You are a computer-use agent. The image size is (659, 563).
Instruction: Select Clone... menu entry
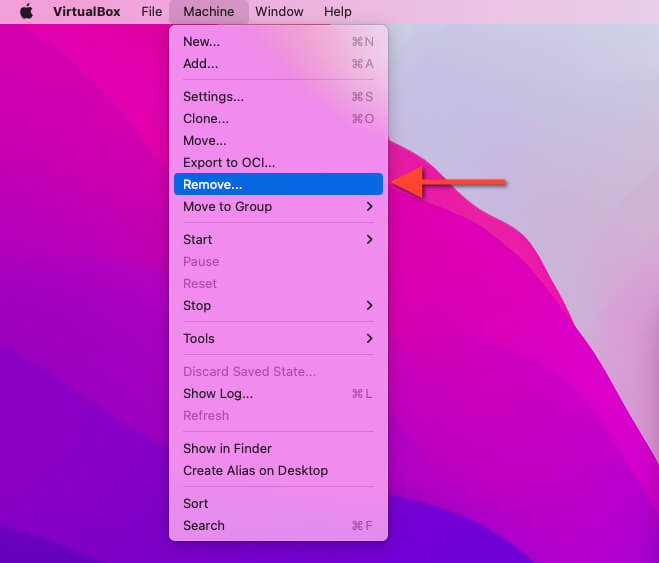coord(278,118)
